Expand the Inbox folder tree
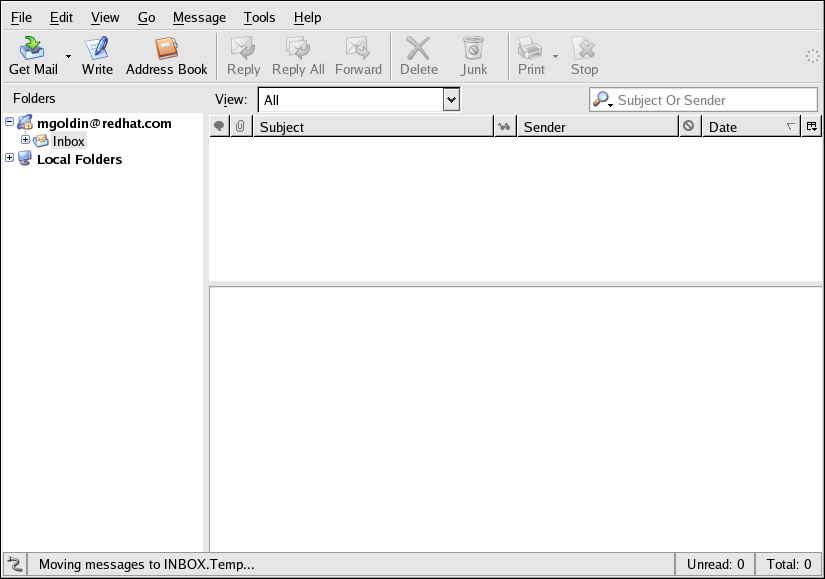This screenshot has width=825, height=579. [26, 140]
